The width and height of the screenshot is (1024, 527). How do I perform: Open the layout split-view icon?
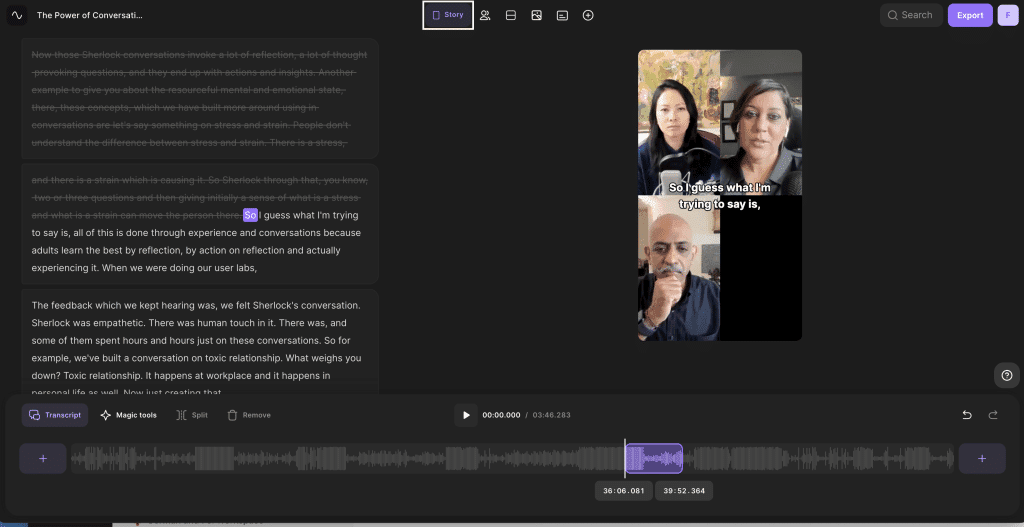click(x=511, y=15)
